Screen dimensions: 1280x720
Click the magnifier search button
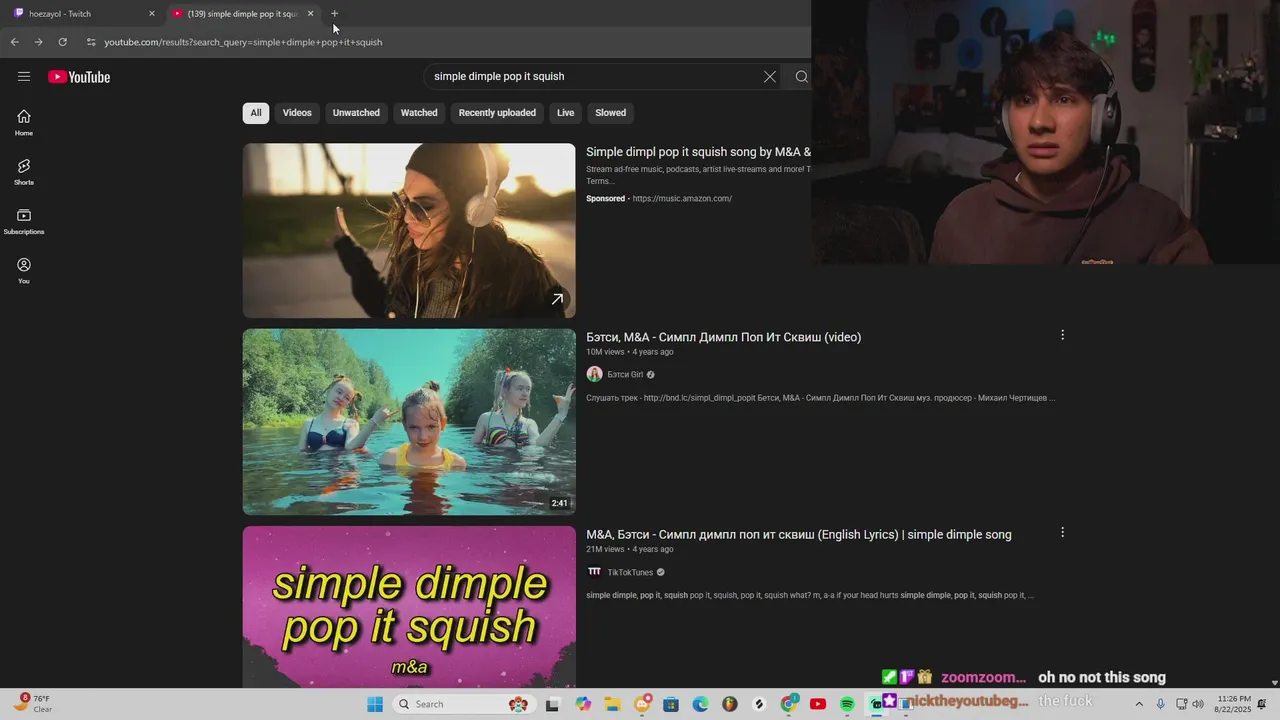(x=801, y=77)
